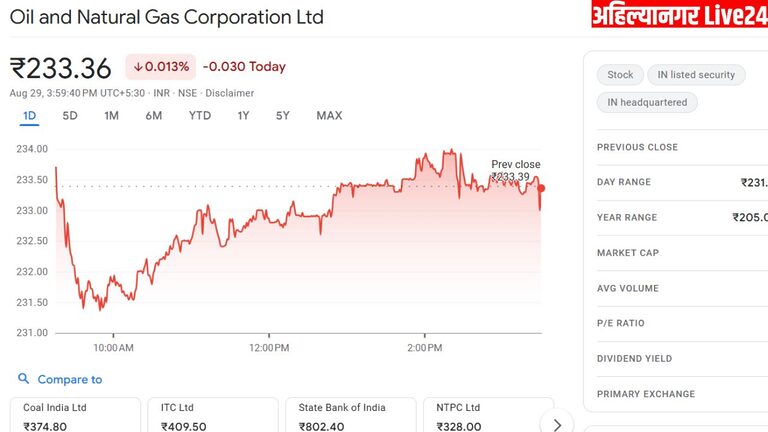Open the Disclaimer link
This screenshot has width=768, height=432.
231,93
